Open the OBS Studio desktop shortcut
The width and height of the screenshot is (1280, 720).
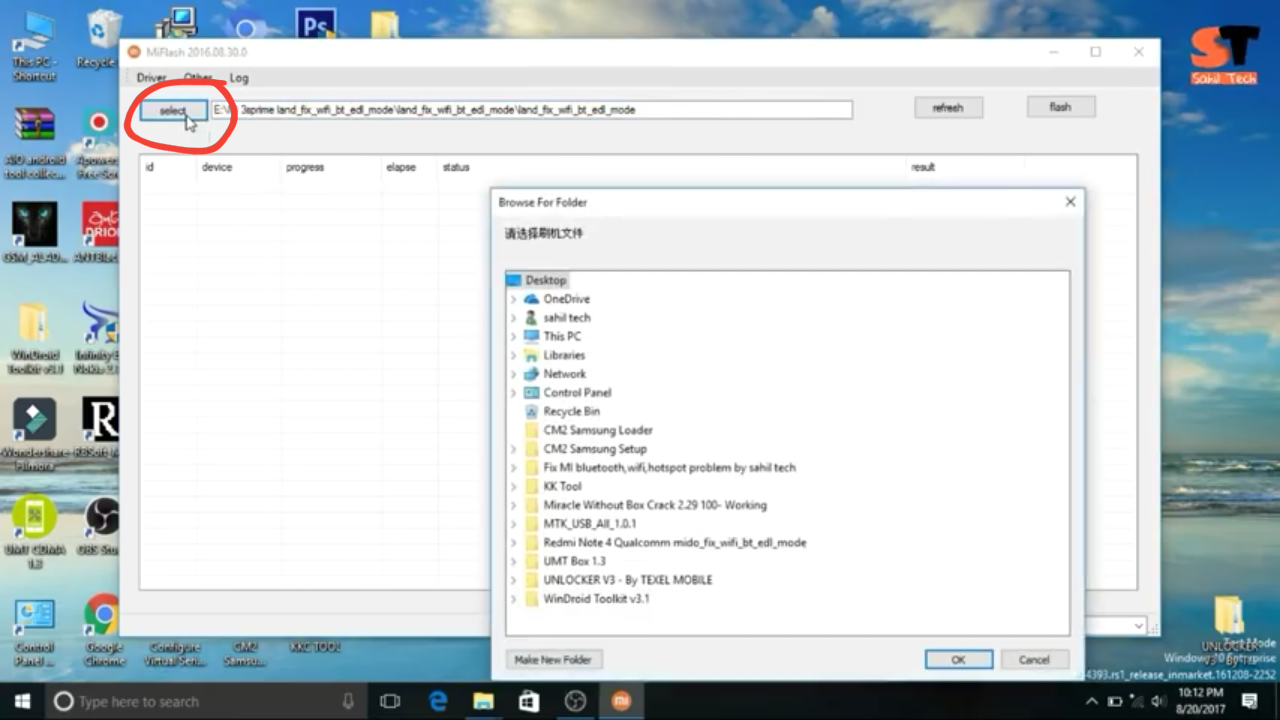tap(100, 527)
